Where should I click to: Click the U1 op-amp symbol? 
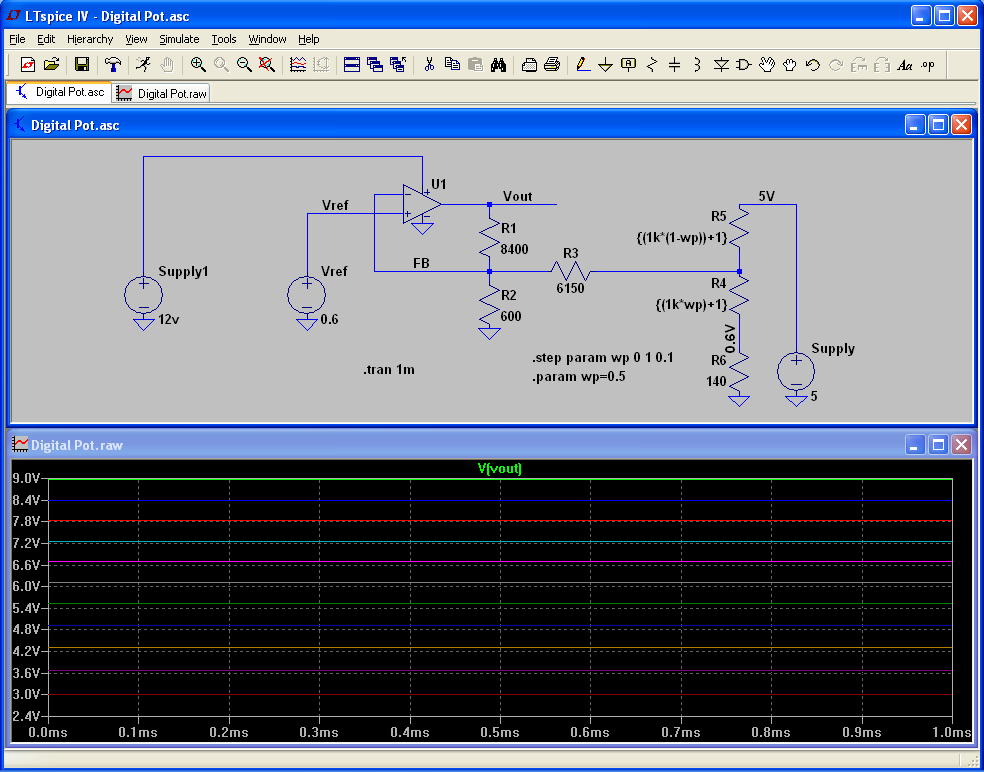(421, 204)
